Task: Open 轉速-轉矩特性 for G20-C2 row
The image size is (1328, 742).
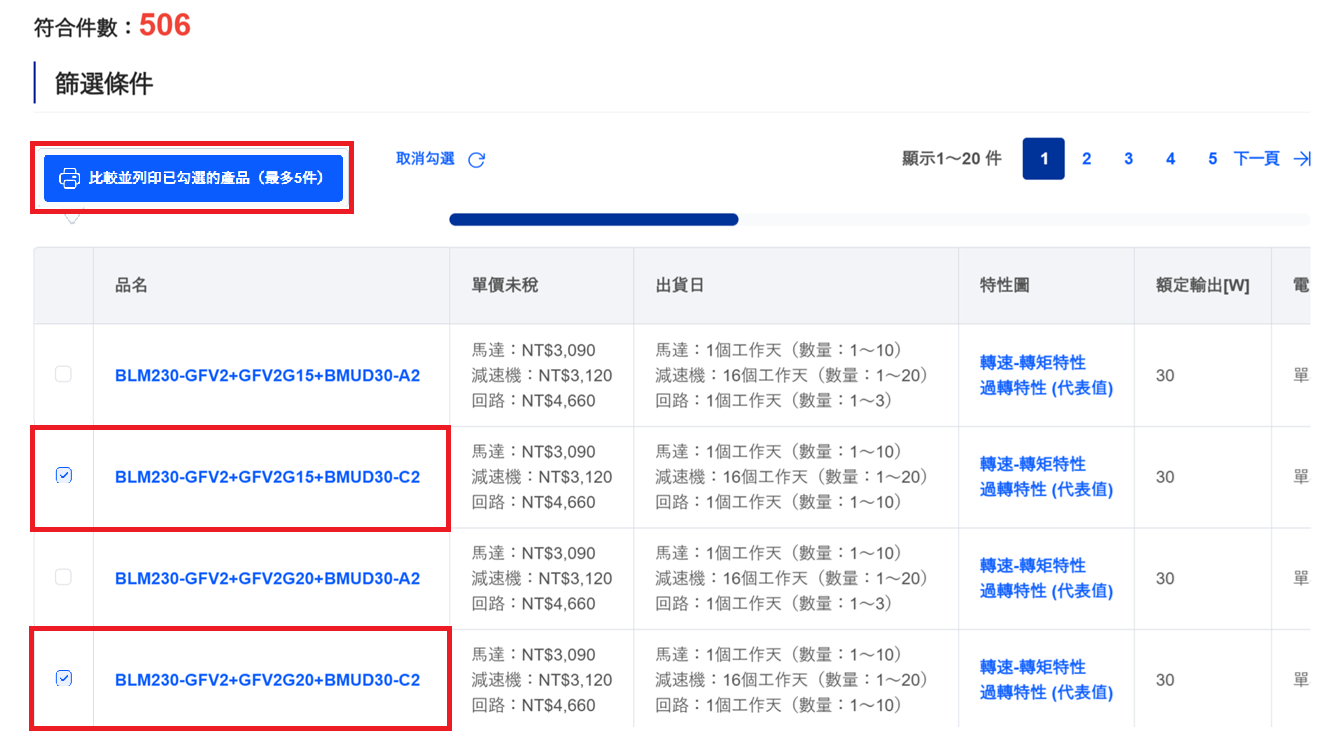Action: coord(1032,667)
